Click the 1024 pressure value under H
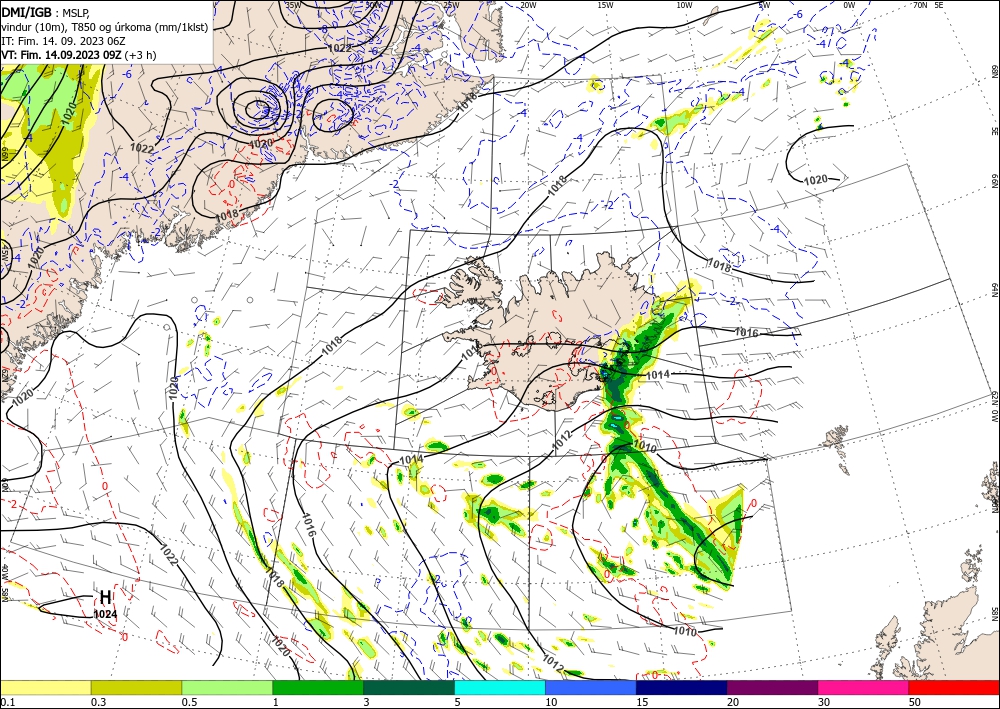The width and height of the screenshot is (1000, 709). pos(105,614)
